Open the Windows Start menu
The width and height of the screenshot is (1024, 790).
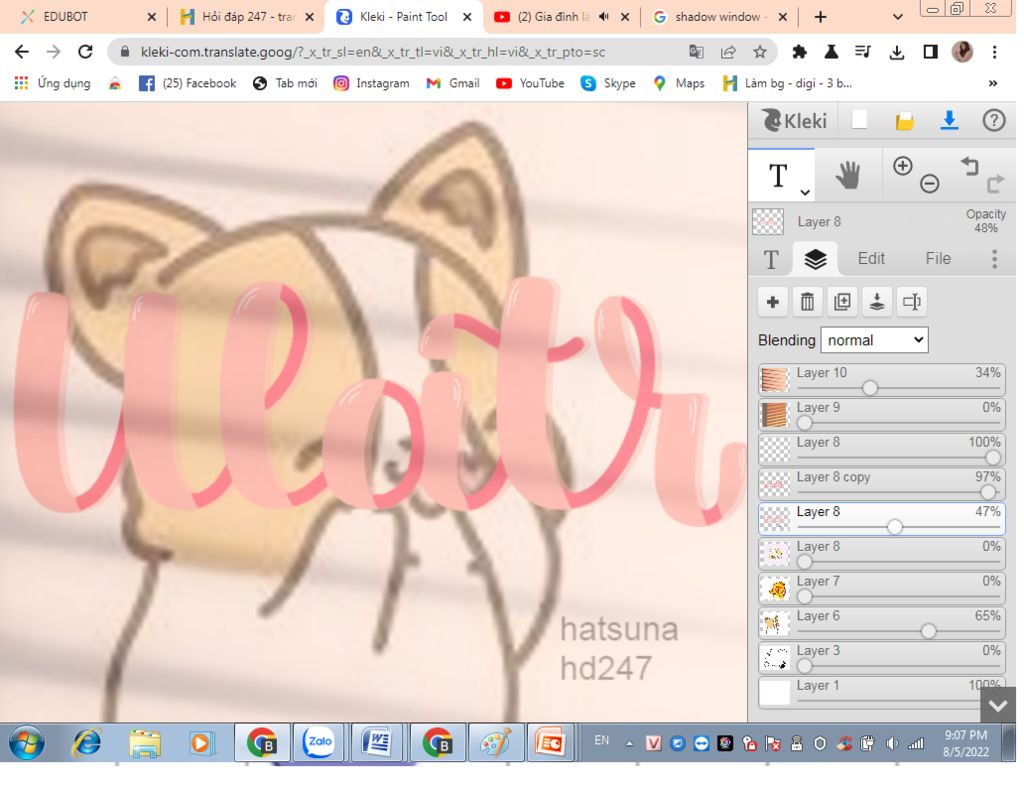tap(27, 743)
